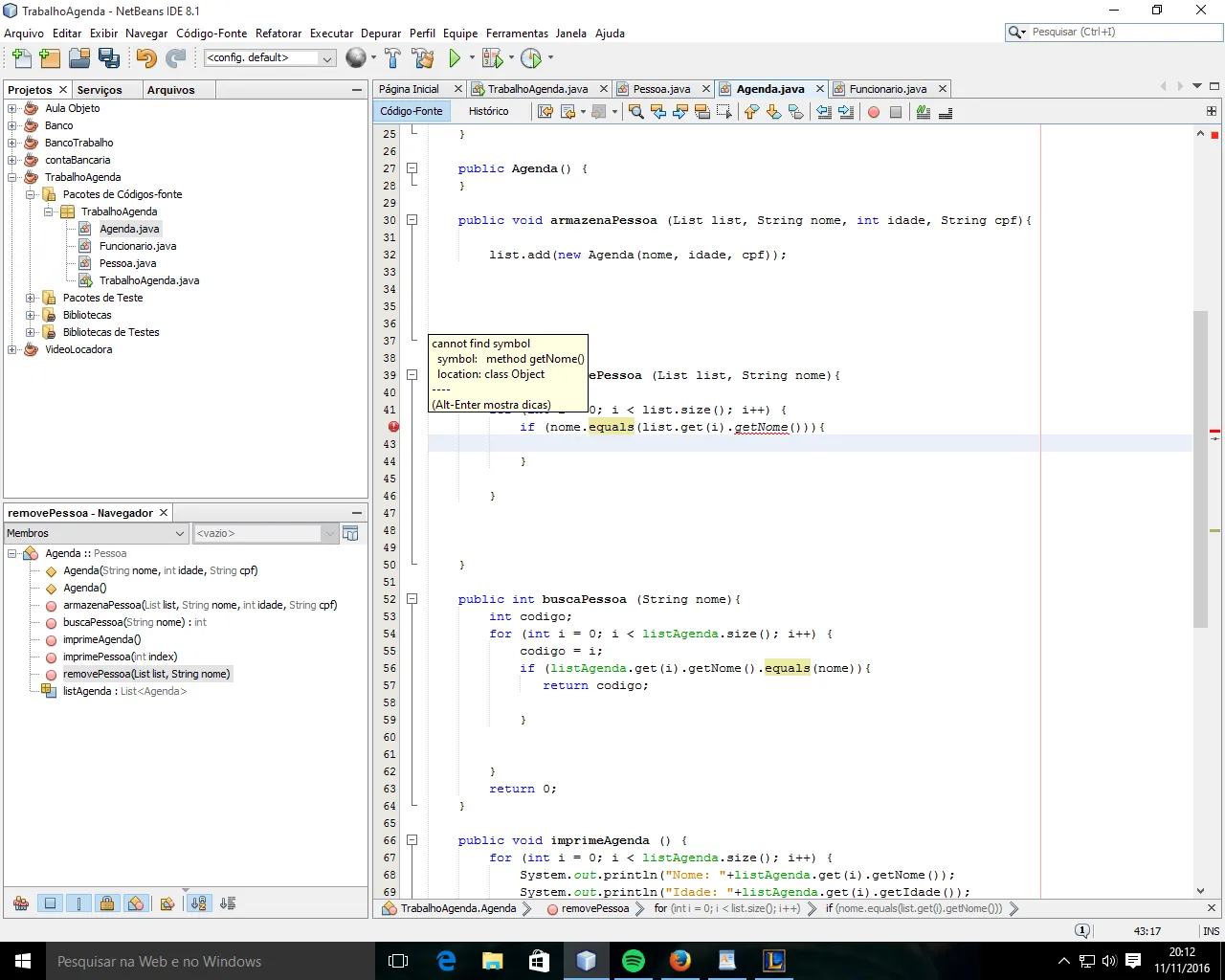Click the Clean and Build broom icon
The height and width of the screenshot is (980, 1225).
424,58
